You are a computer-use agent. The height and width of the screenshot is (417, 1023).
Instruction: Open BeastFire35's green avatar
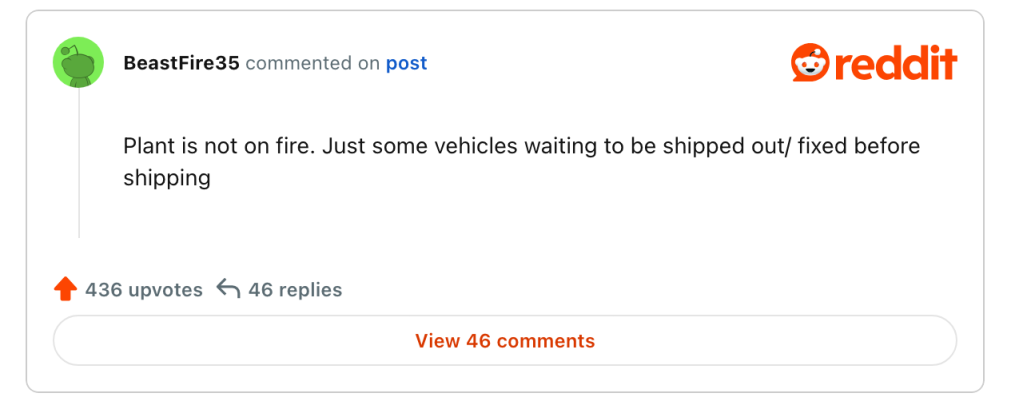tap(78, 63)
